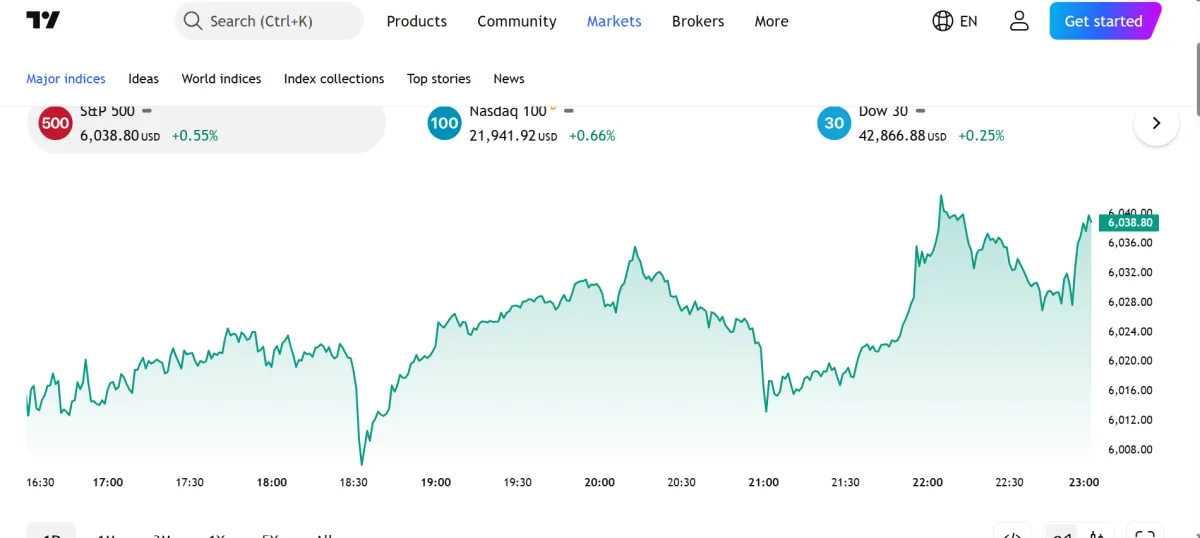Open the Community menu
The height and width of the screenshot is (538, 1200).
point(517,21)
